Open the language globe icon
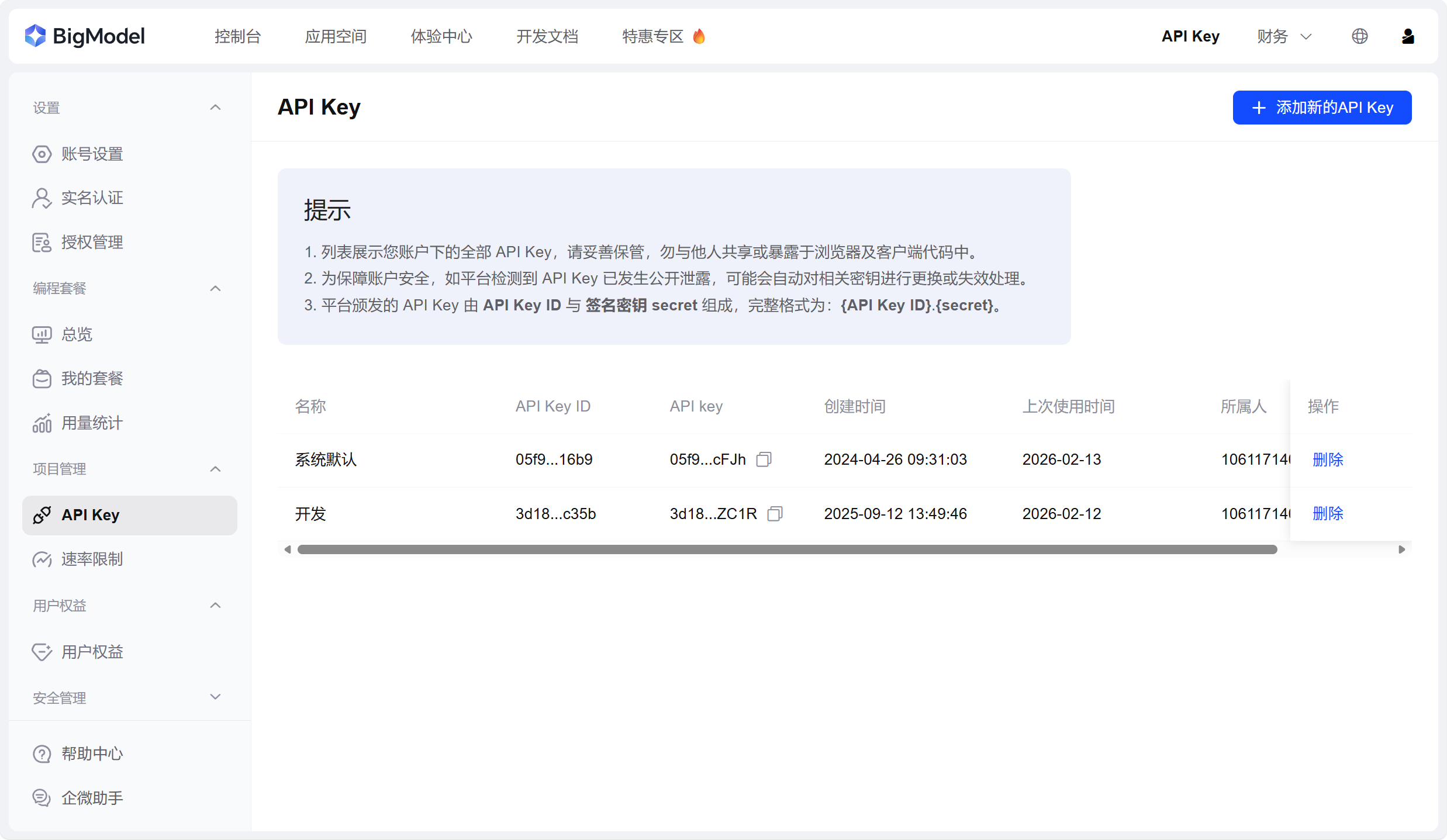 click(x=1360, y=36)
